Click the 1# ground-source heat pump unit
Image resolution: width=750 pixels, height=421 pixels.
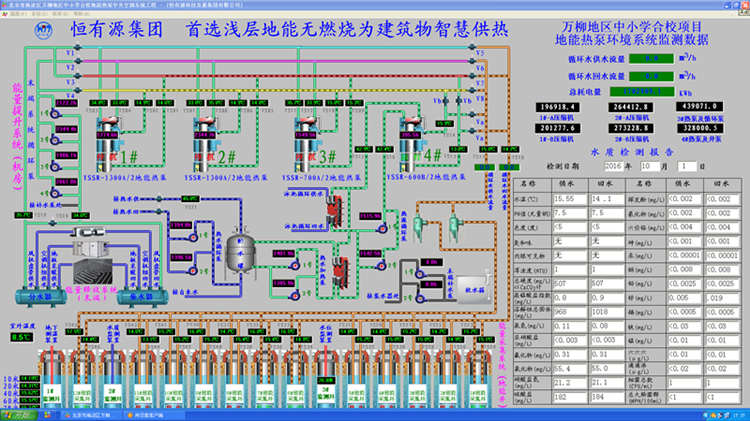pos(109,144)
